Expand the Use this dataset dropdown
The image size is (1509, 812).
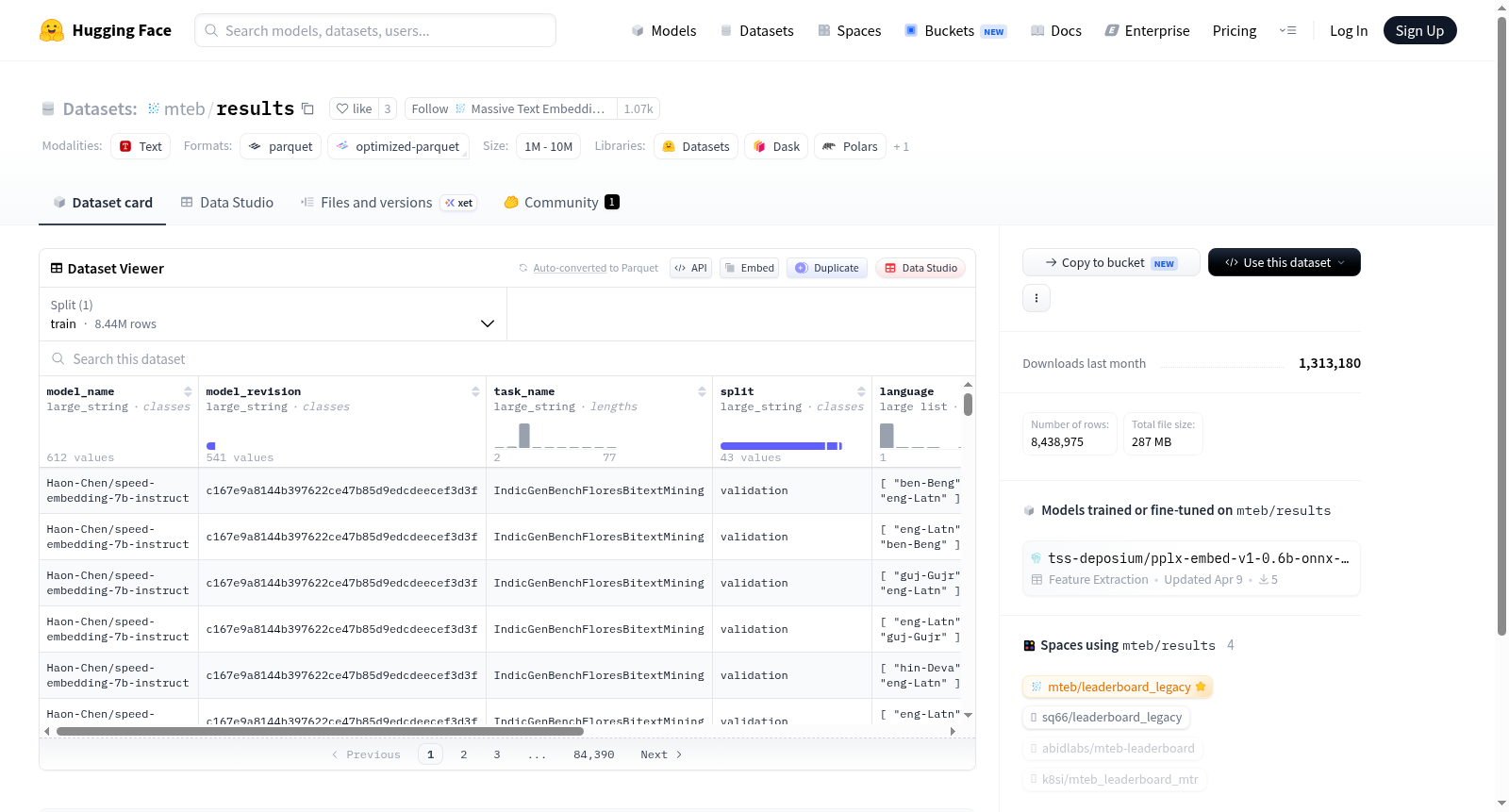click(x=1284, y=262)
